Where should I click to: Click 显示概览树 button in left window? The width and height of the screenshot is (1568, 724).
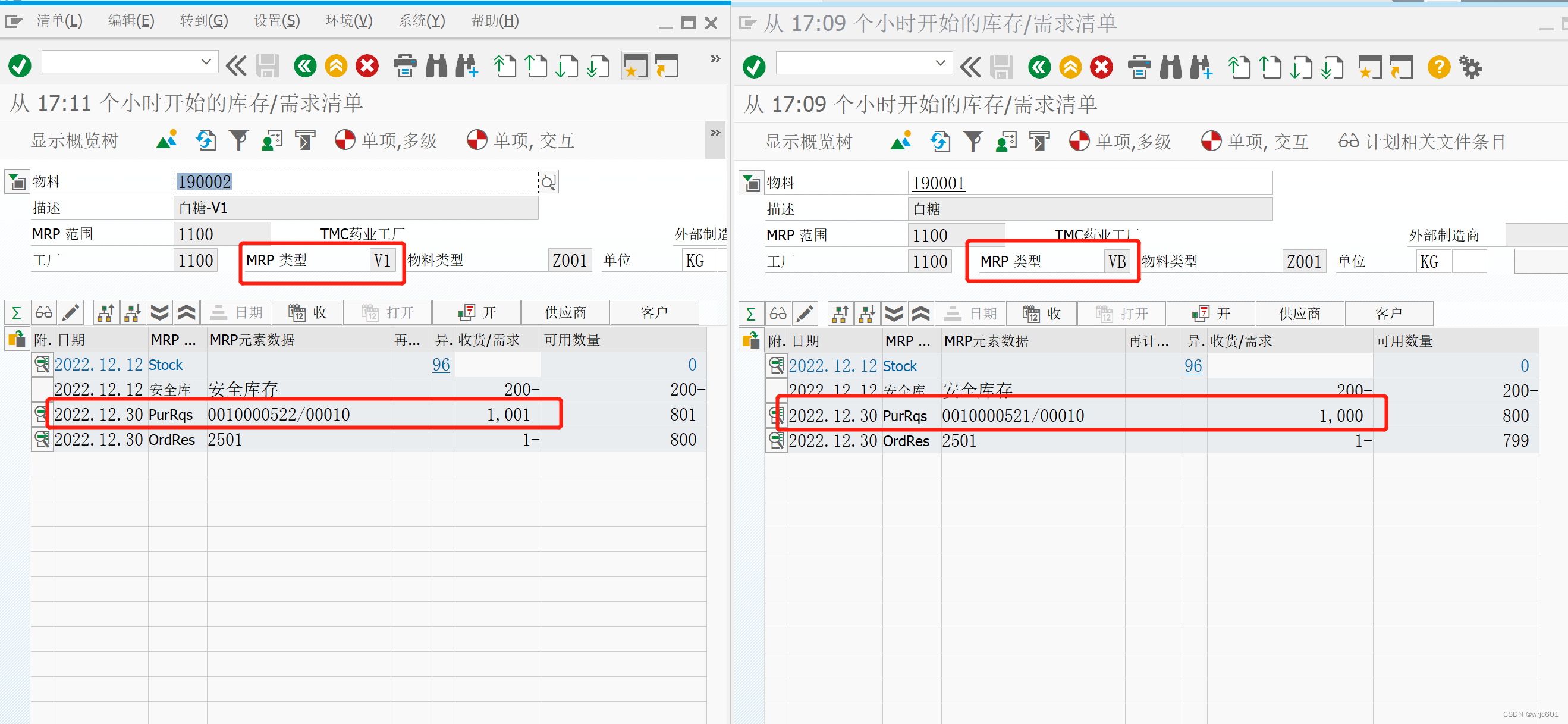coord(74,140)
